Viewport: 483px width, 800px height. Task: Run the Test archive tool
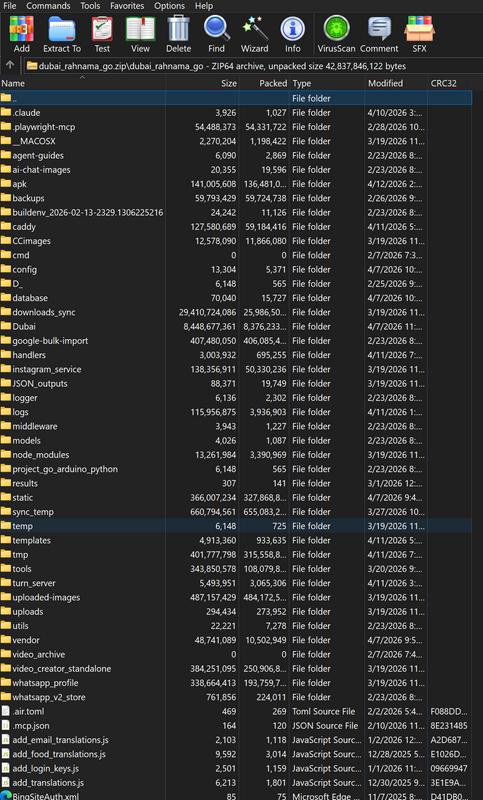(102, 34)
